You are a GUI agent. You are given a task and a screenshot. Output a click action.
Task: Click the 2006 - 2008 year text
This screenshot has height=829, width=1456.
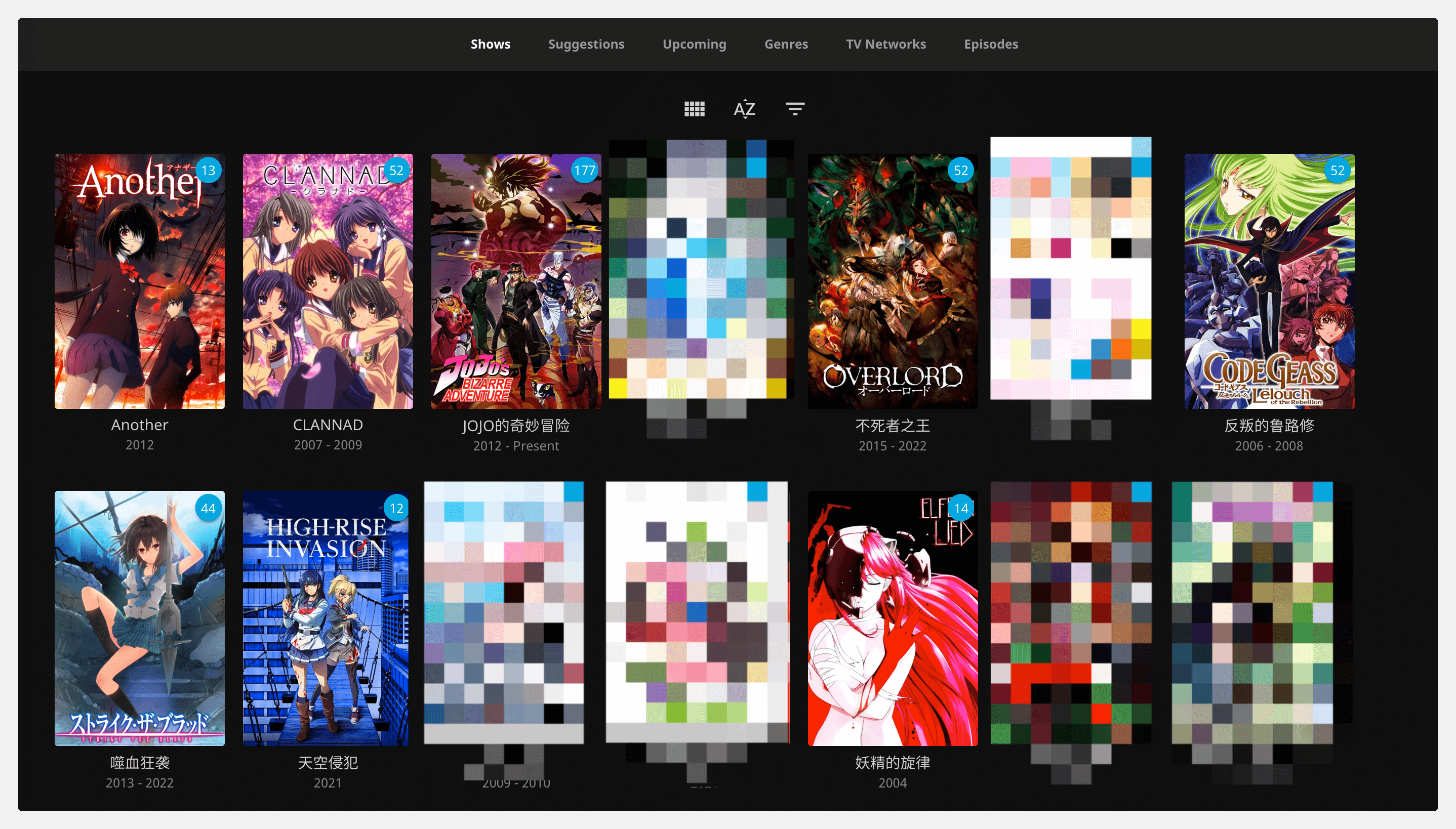coord(1269,446)
